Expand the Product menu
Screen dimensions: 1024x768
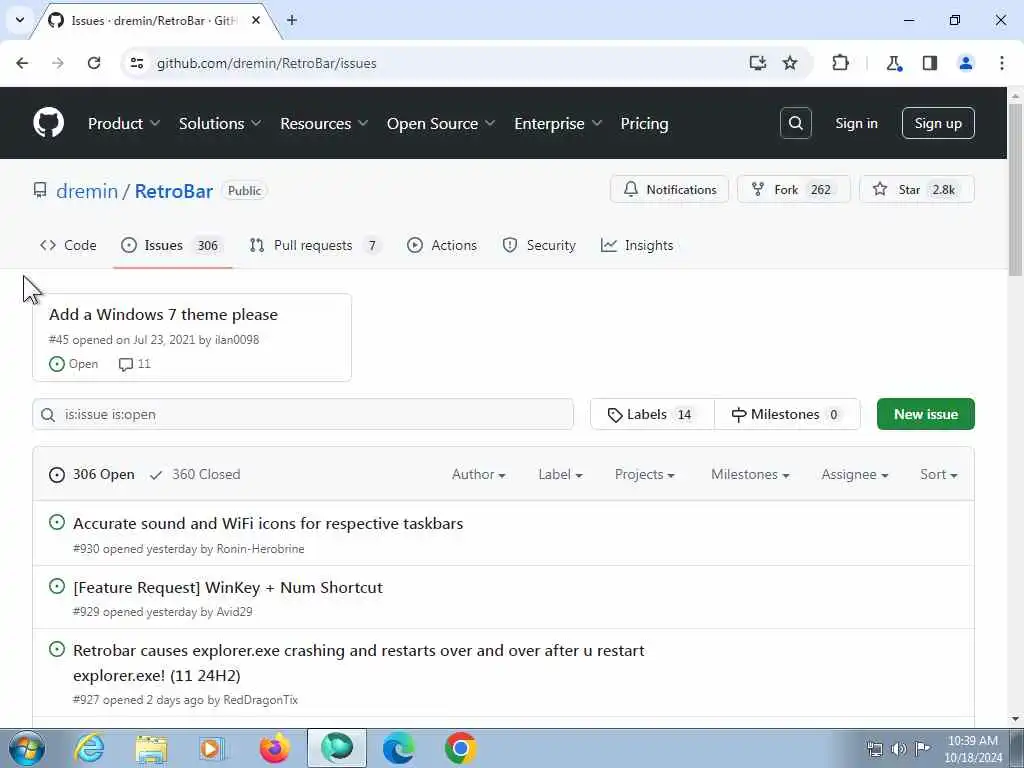pyautogui.click(x=123, y=123)
